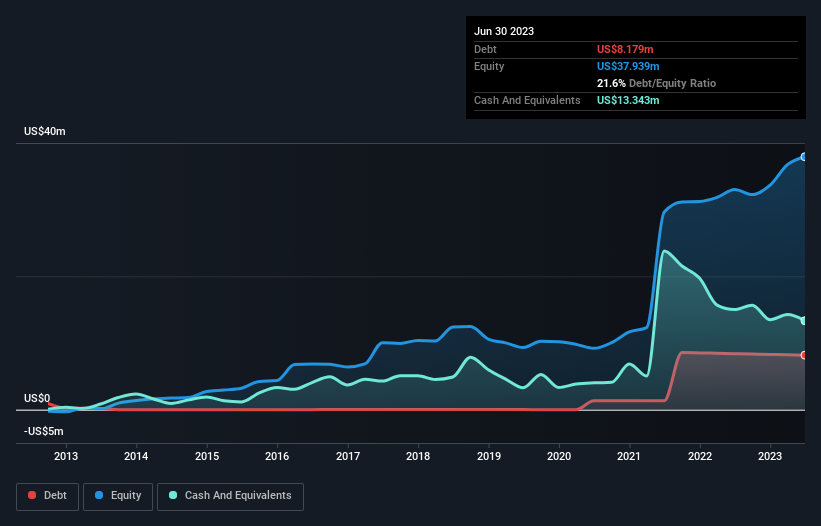Viewport: 821px width, 526px height.
Task: Click the 2018 x-axis label
Action: [x=418, y=456]
